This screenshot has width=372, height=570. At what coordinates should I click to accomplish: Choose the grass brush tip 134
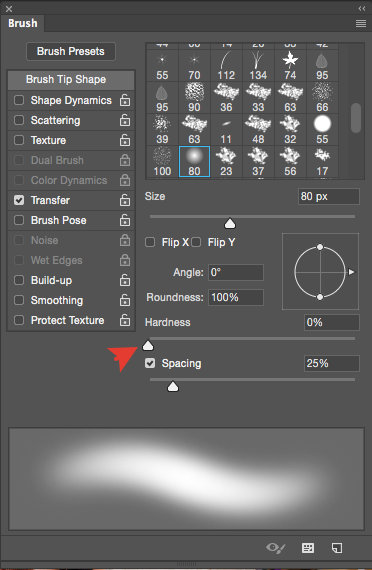258,65
